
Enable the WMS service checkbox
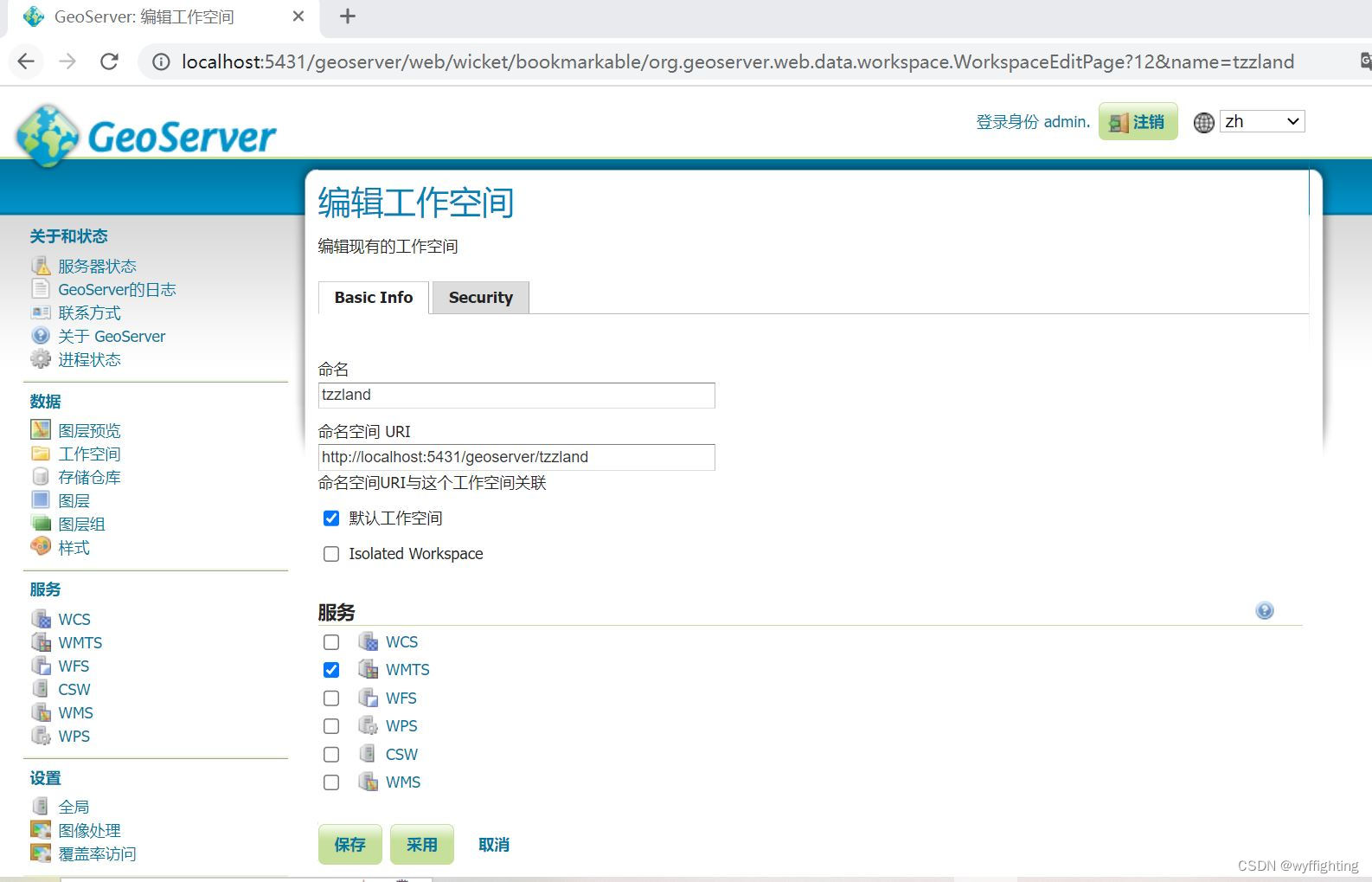[x=331, y=782]
